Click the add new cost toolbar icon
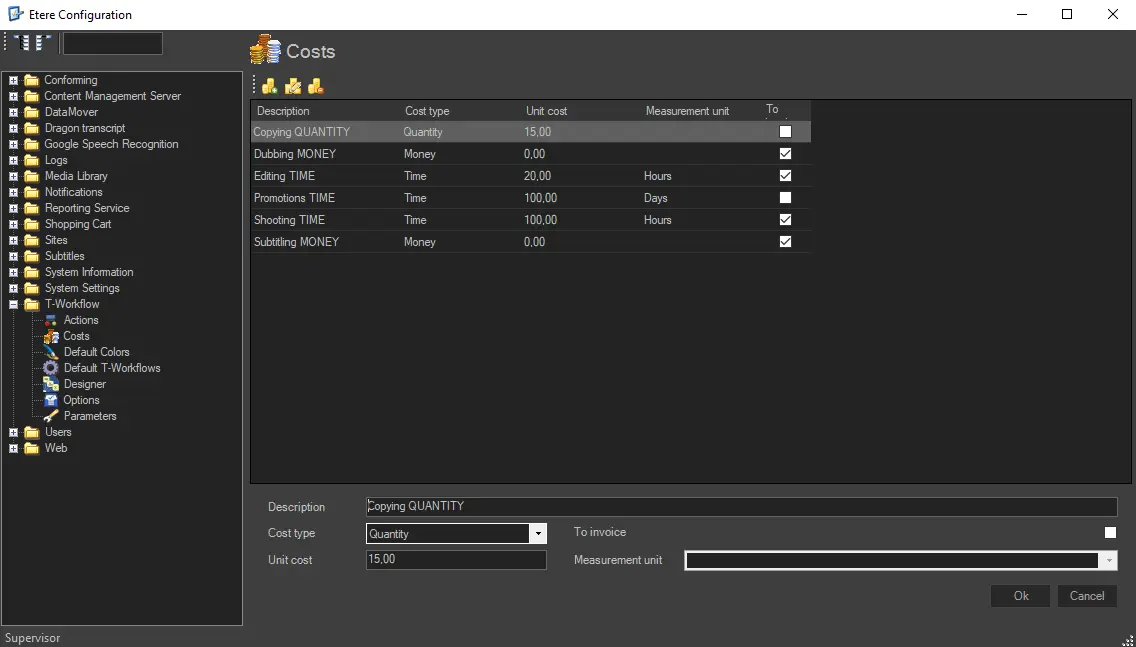Screen dimensions: 1136x647 tap(269, 86)
